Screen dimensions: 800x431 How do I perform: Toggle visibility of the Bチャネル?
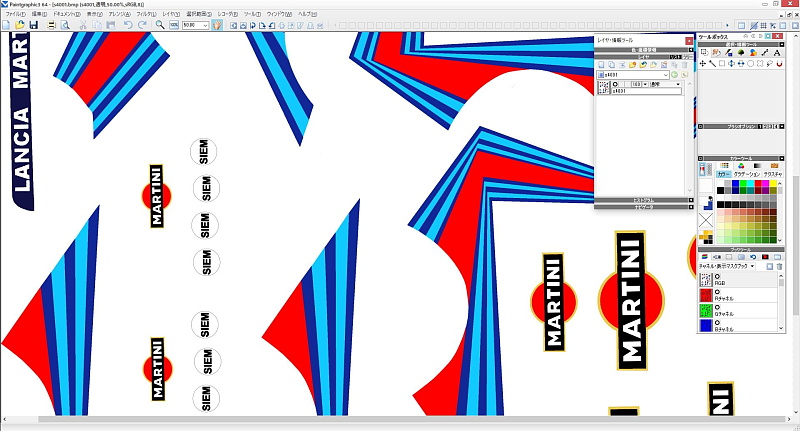tap(718, 322)
